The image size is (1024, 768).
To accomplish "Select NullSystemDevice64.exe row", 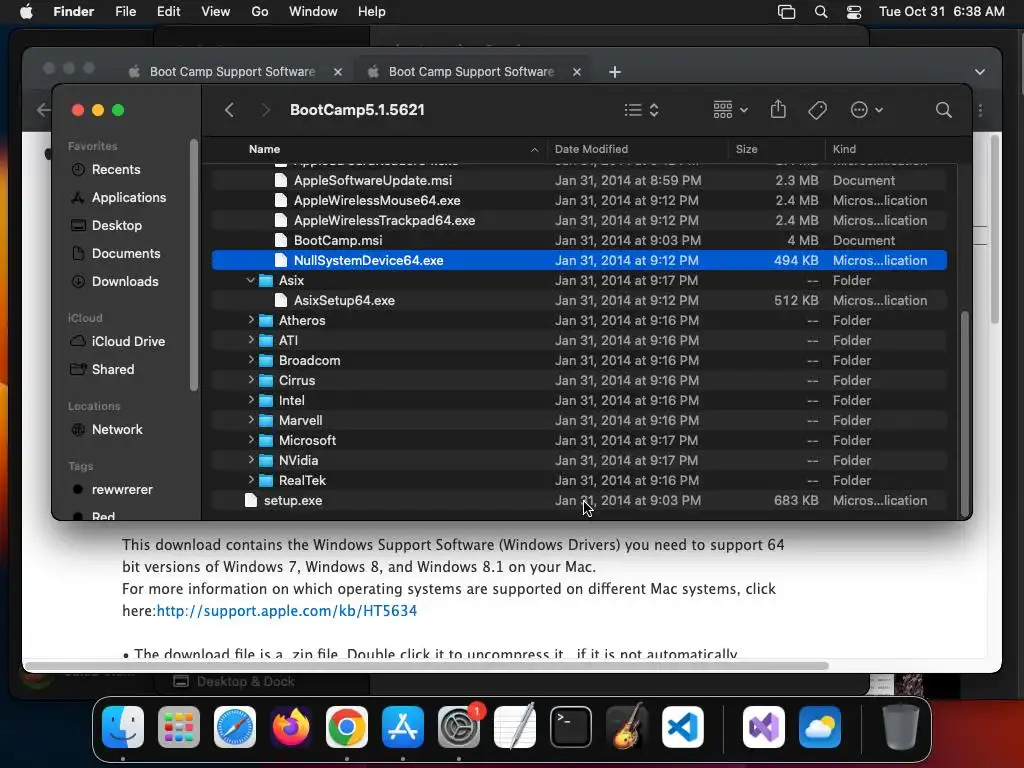I will click(x=579, y=261).
